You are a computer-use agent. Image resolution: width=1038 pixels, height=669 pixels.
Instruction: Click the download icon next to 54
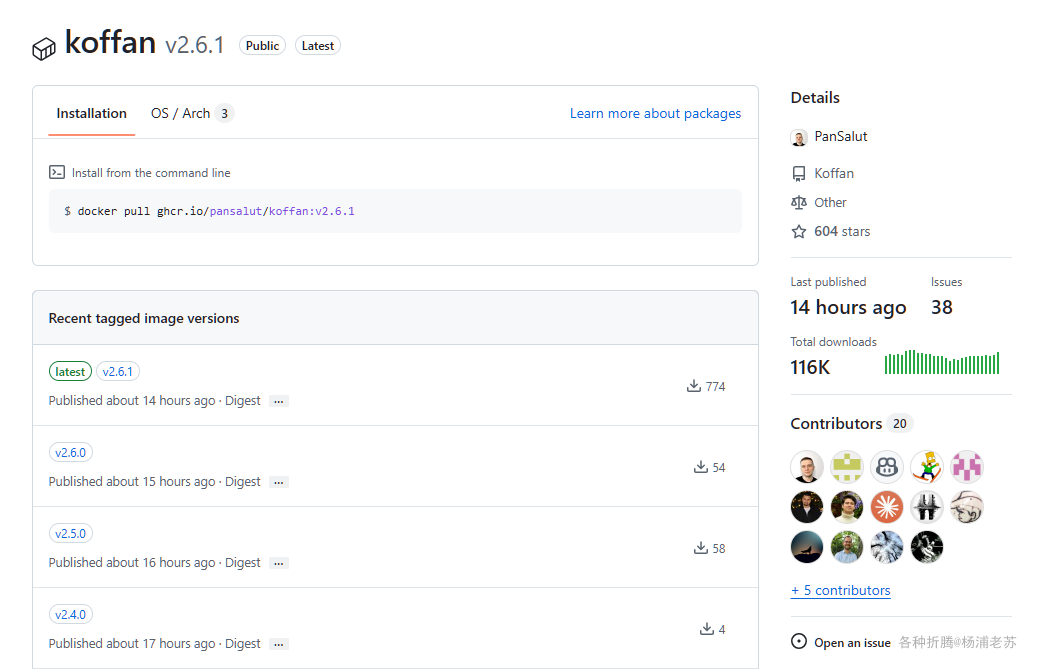coord(700,467)
